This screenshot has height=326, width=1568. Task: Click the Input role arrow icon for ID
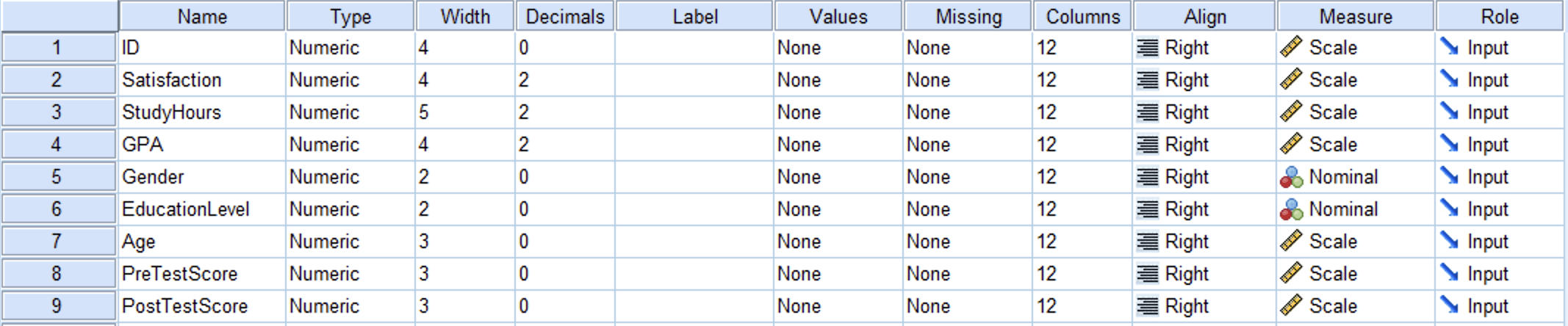(1449, 48)
